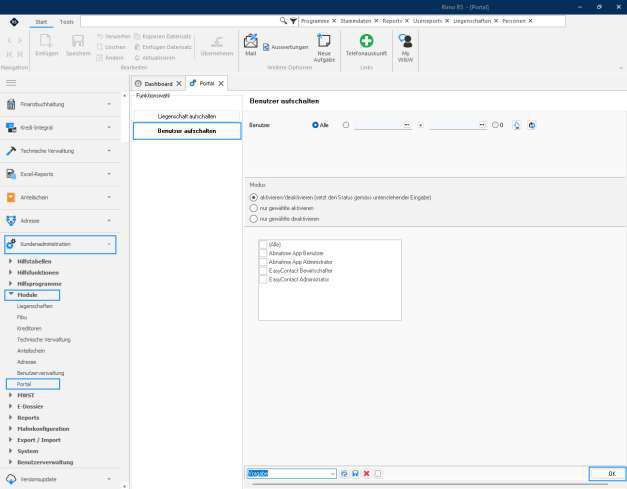Click the Technische Verwaltung hammer icon

(11, 151)
